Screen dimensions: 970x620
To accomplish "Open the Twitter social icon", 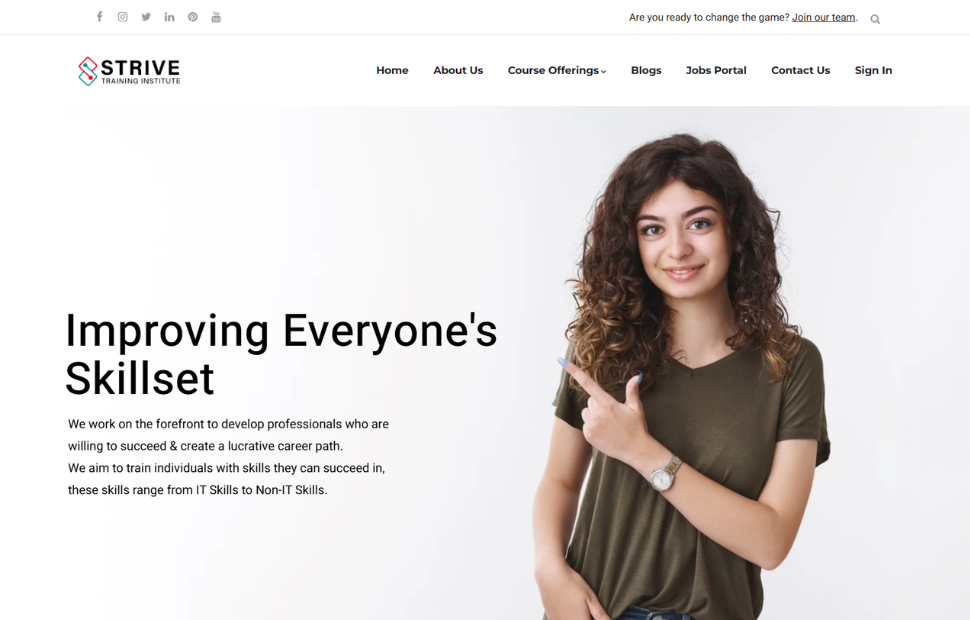I will (146, 17).
